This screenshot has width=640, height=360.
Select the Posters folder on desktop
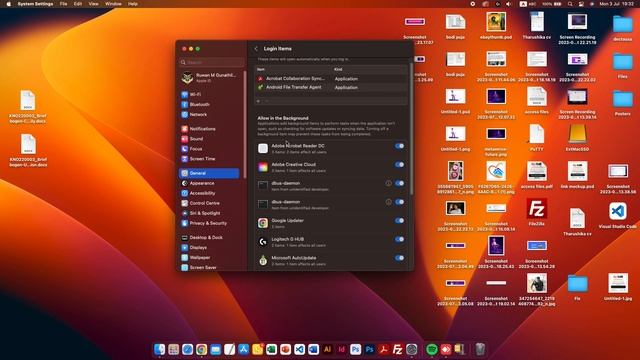point(622,103)
